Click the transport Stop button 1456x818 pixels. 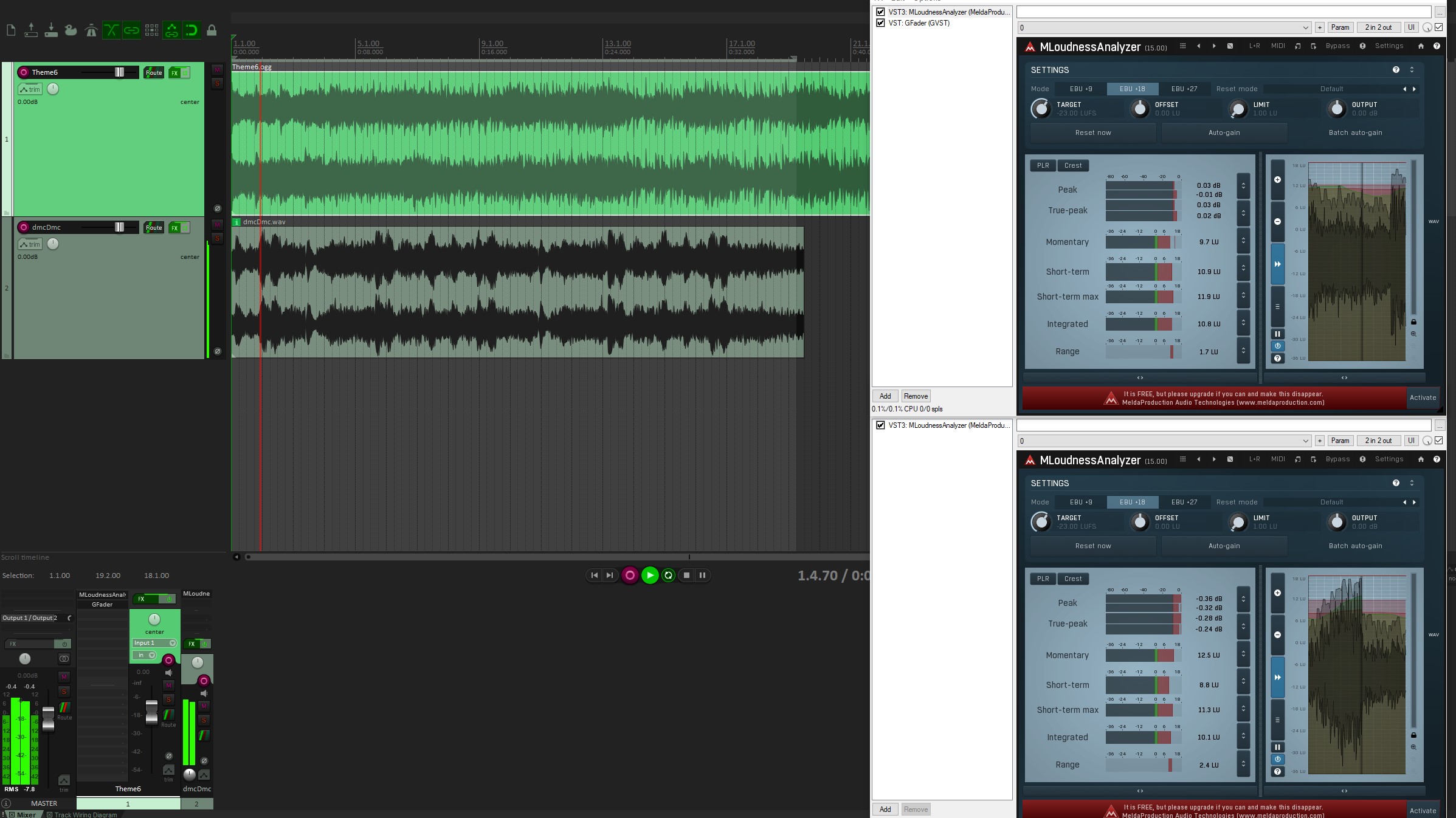[x=686, y=576]
